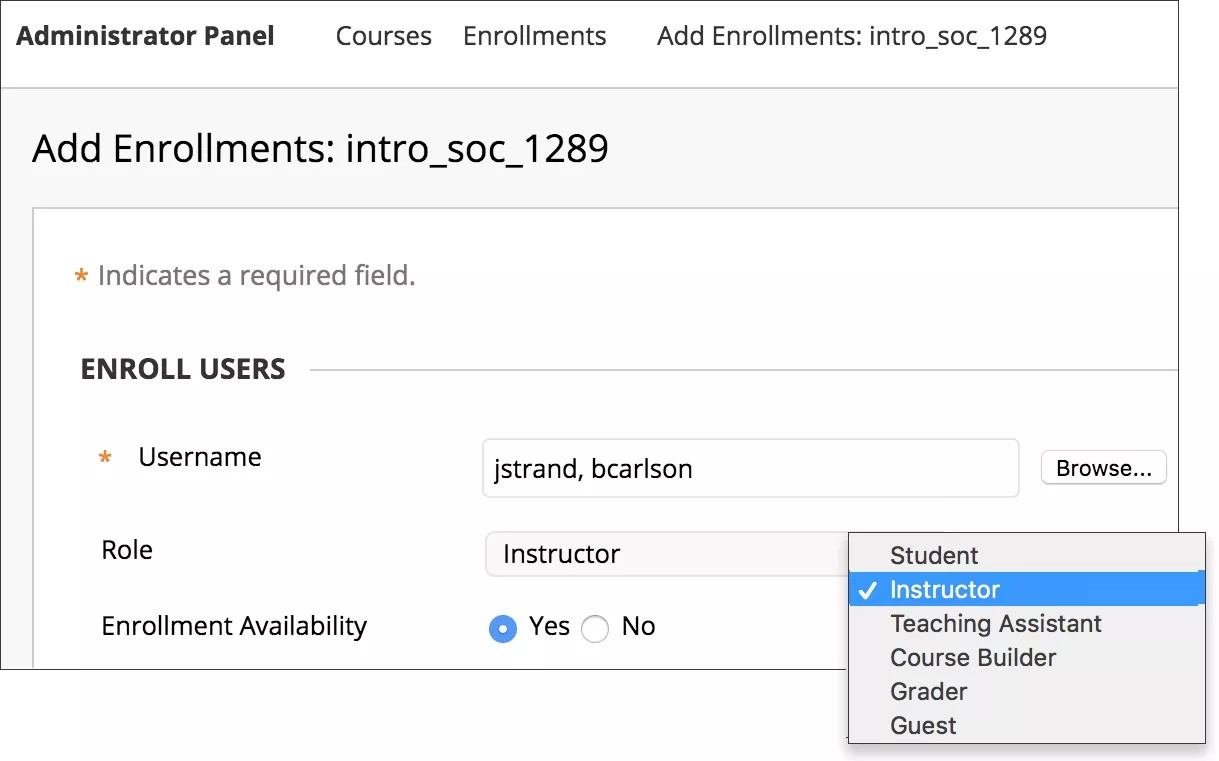Open the Courses section from the breadcrumb
This screenshot has height=761, width=1219.
[x=383, y=35]
